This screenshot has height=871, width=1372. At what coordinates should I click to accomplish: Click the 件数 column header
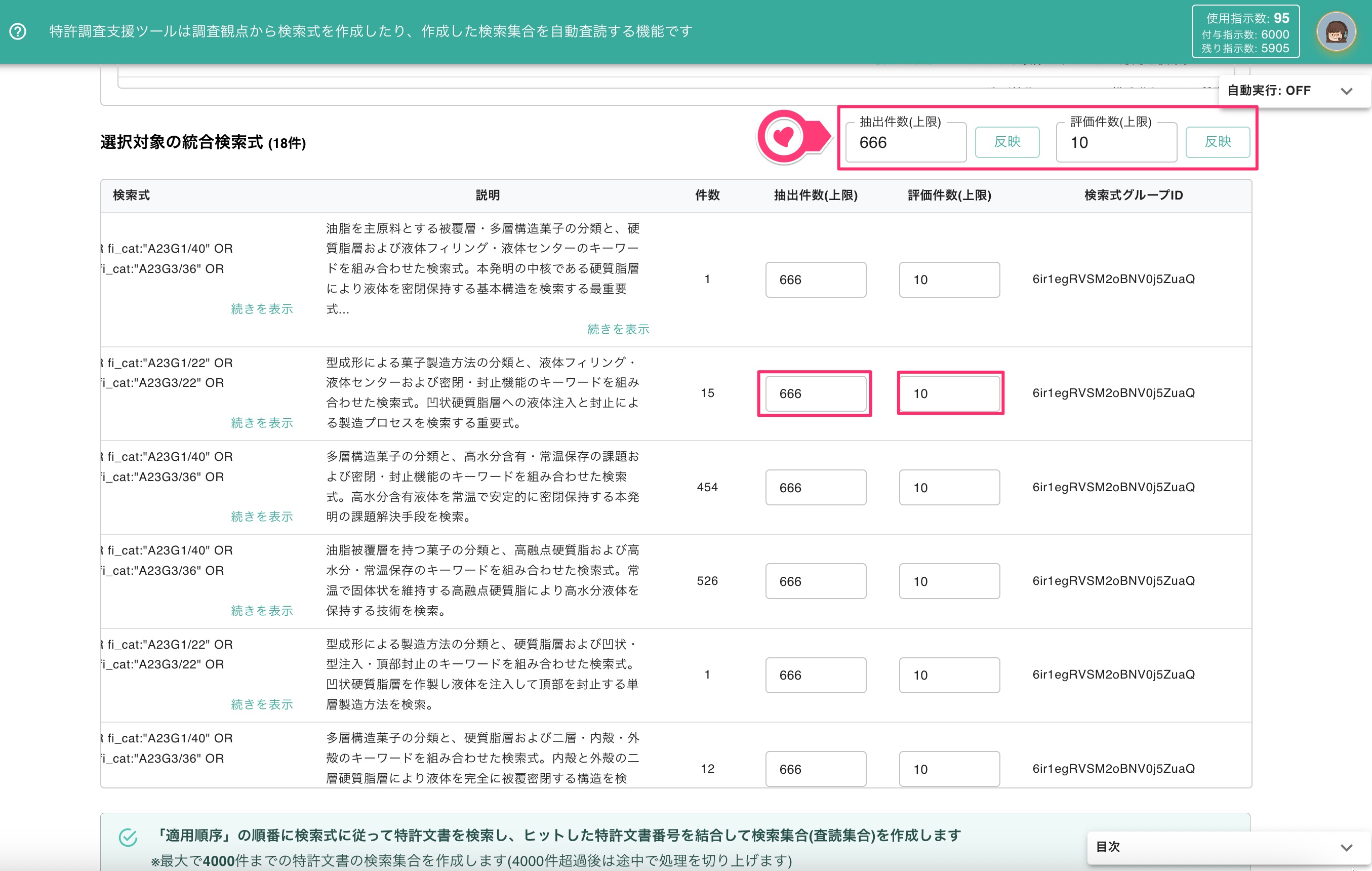point(707,195)
